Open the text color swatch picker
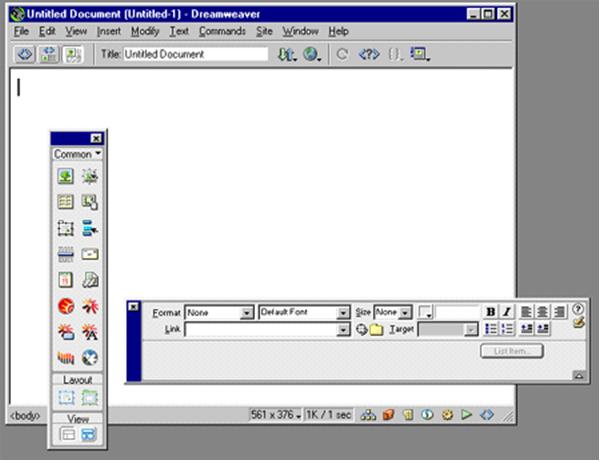This screenshot has height=461, width=600. 425,312
